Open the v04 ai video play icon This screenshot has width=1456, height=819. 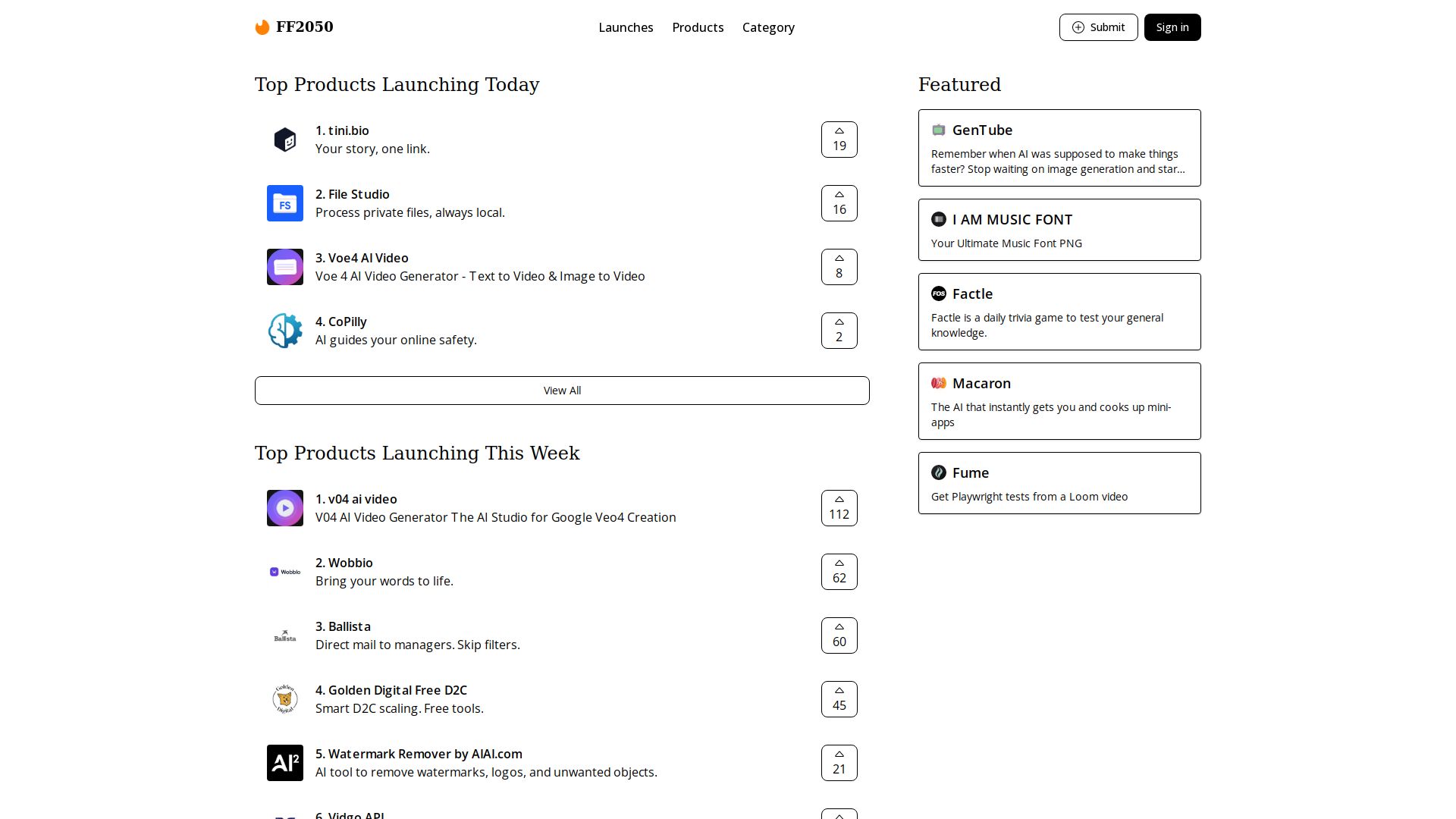click(285, 508)
